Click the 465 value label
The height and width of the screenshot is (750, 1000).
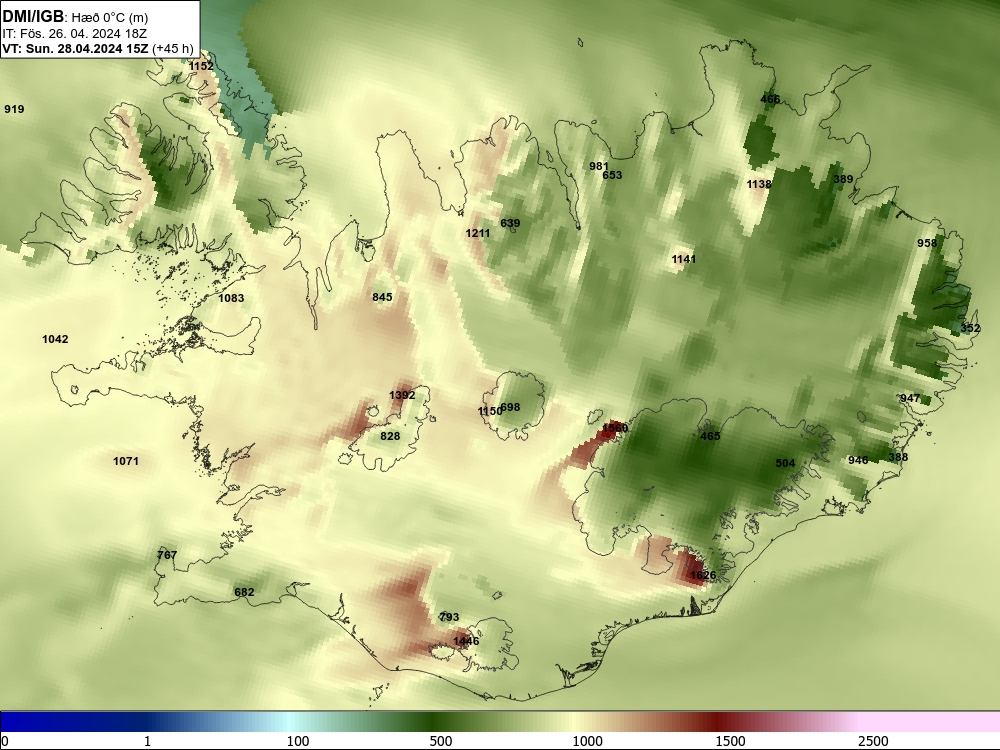[710, 436]
